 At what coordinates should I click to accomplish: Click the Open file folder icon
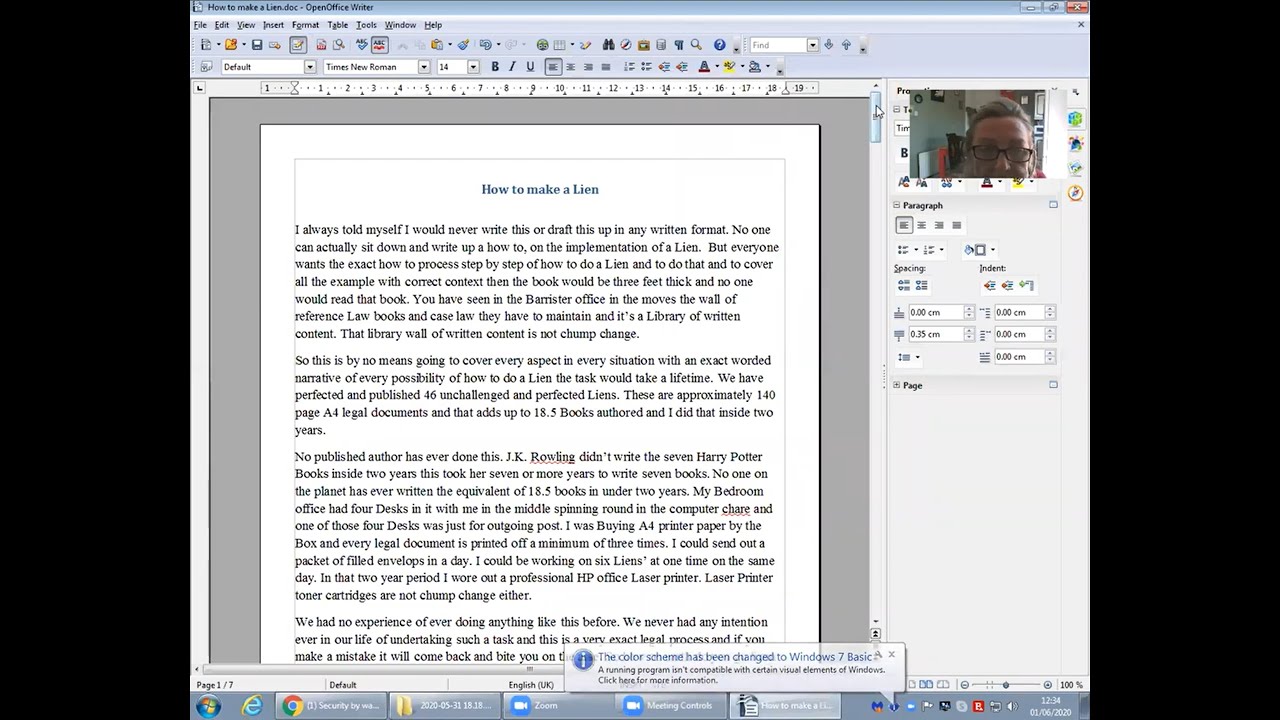pyautogui.click(x=231, y=45)
